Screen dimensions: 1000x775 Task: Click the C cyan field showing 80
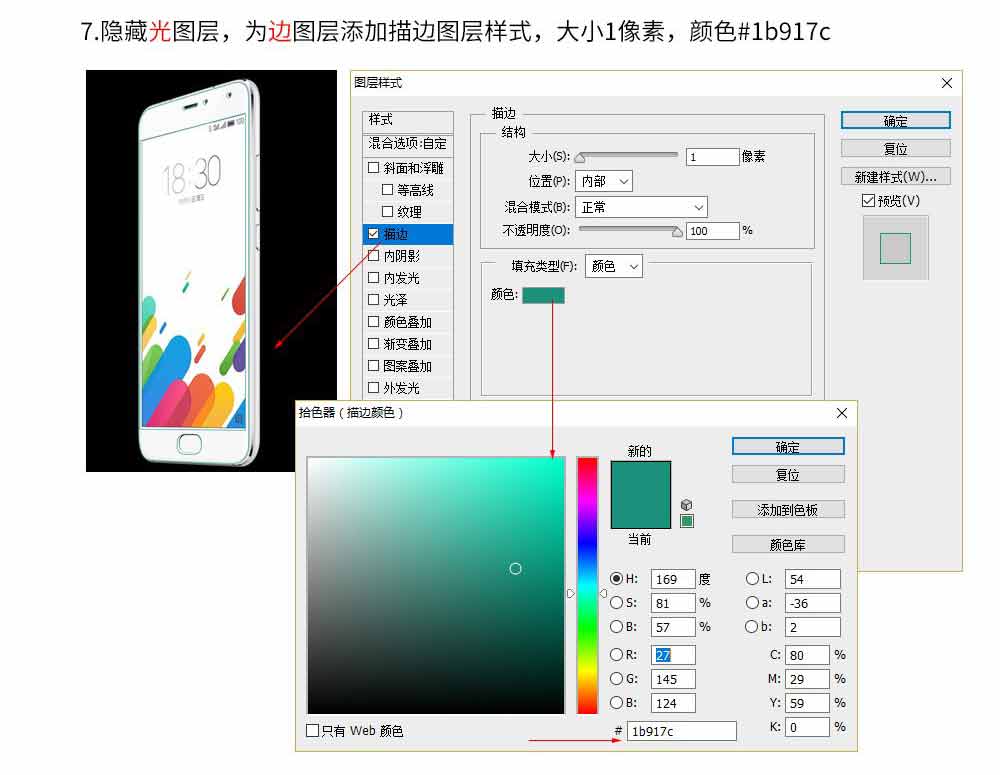point(807,655)
